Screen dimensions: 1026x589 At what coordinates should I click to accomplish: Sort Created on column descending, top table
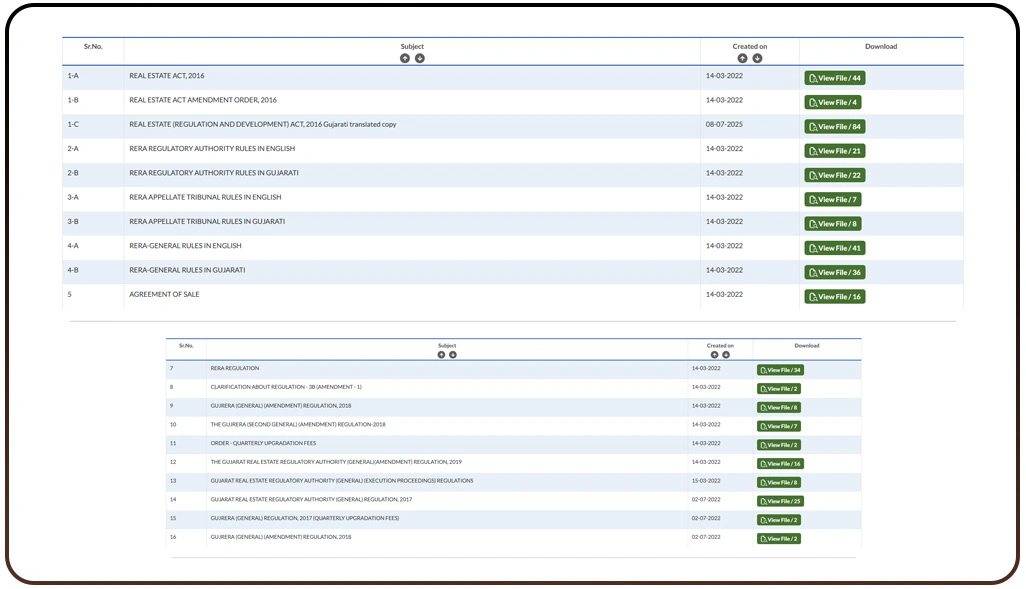click(757, 58)
